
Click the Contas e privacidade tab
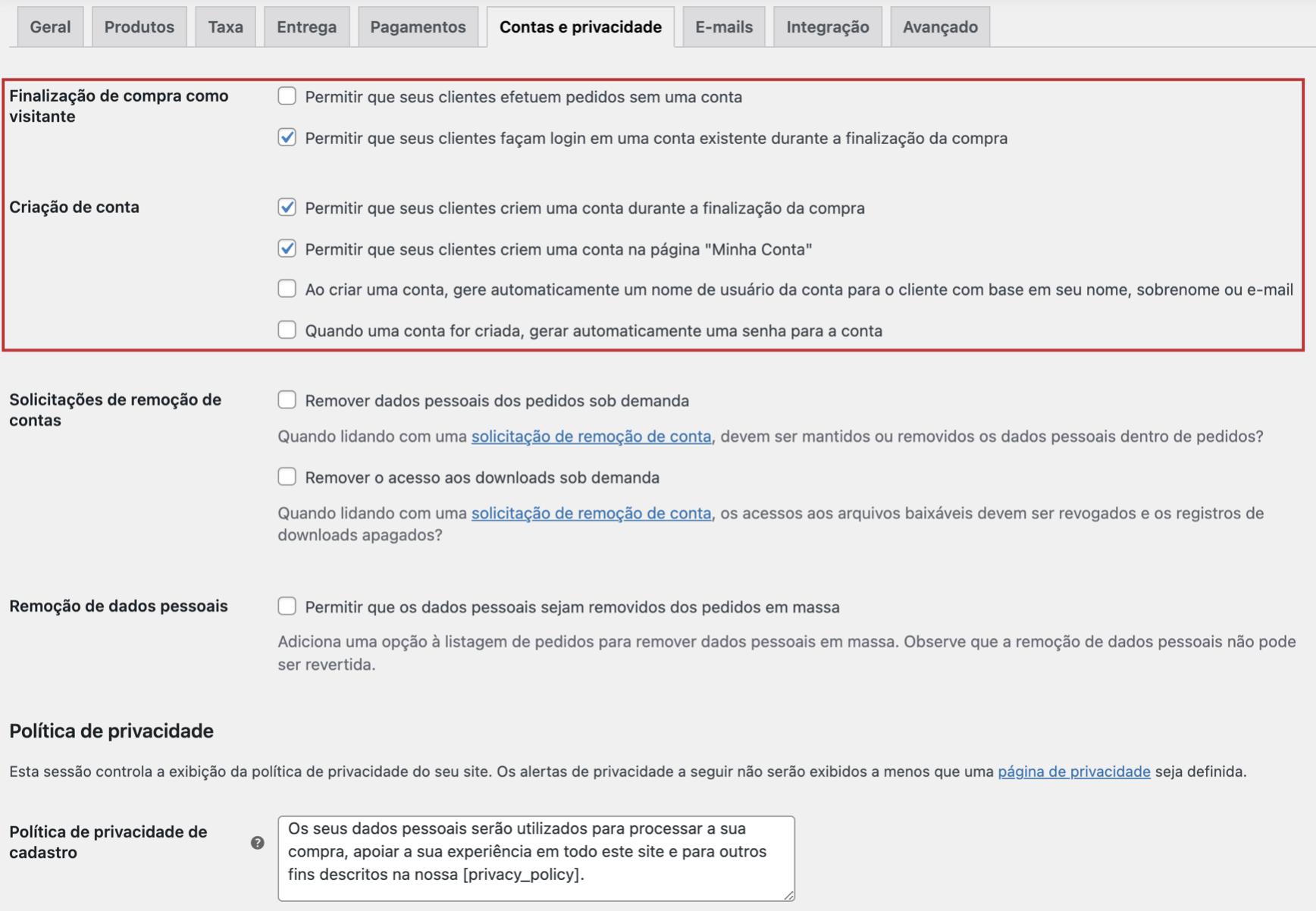tap(581, 27)
